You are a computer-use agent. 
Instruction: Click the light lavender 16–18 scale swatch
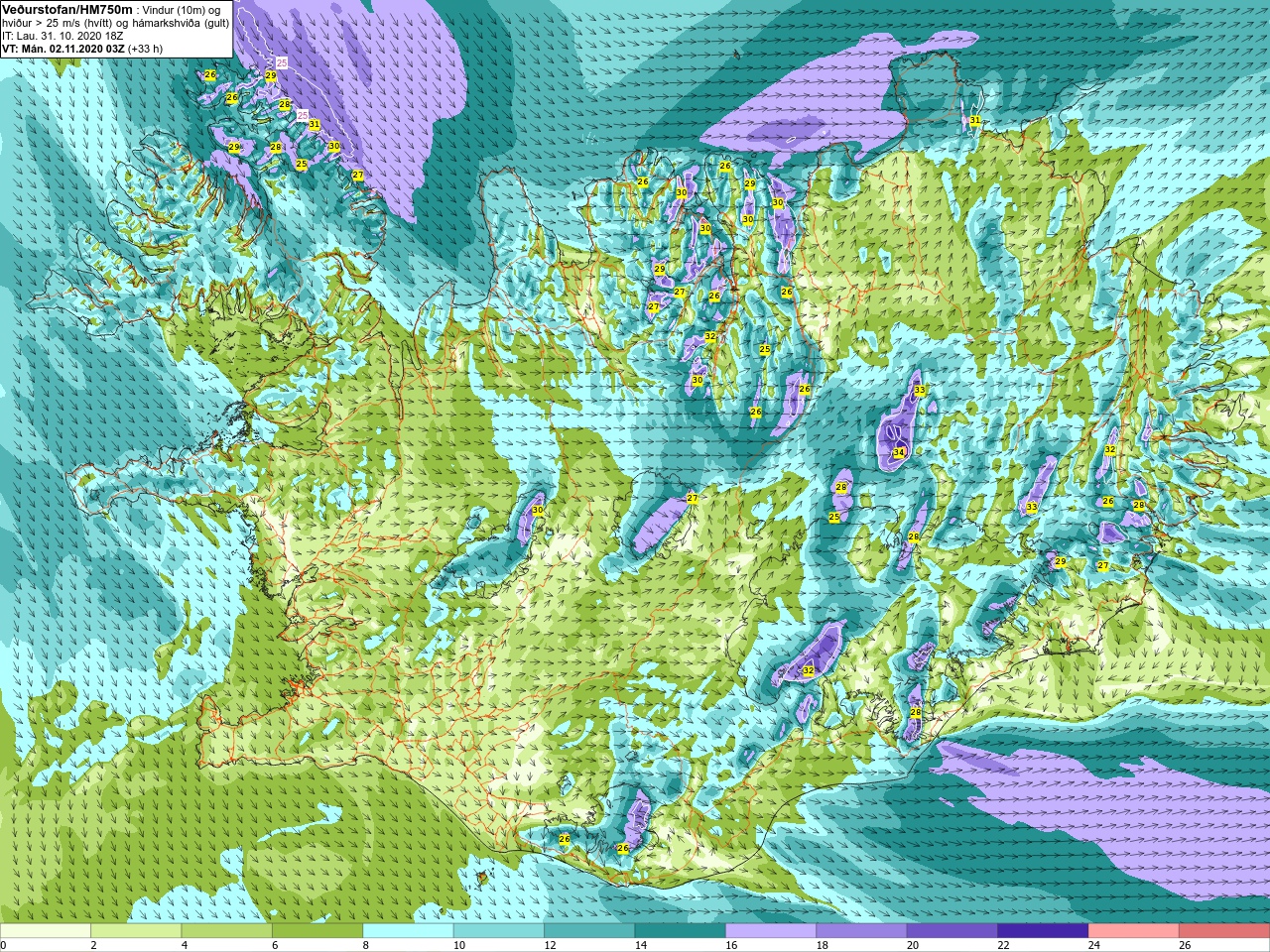click(x=771, y=930)
